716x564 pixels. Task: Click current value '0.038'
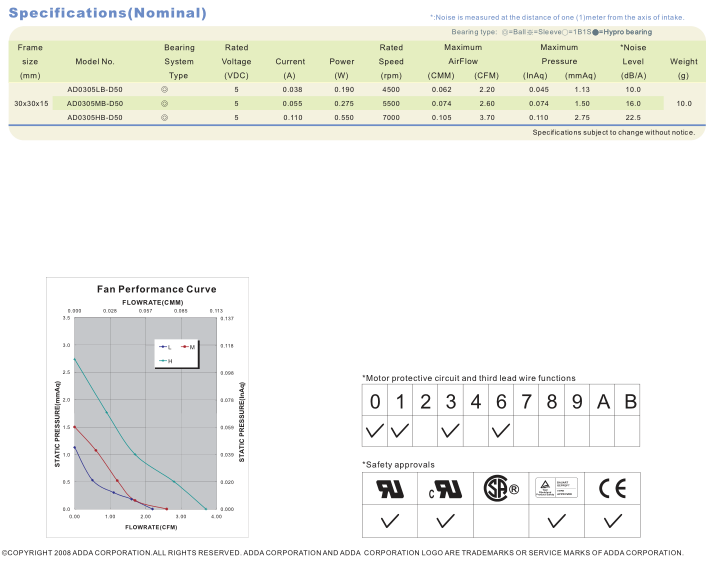click(x=292, y=90)
